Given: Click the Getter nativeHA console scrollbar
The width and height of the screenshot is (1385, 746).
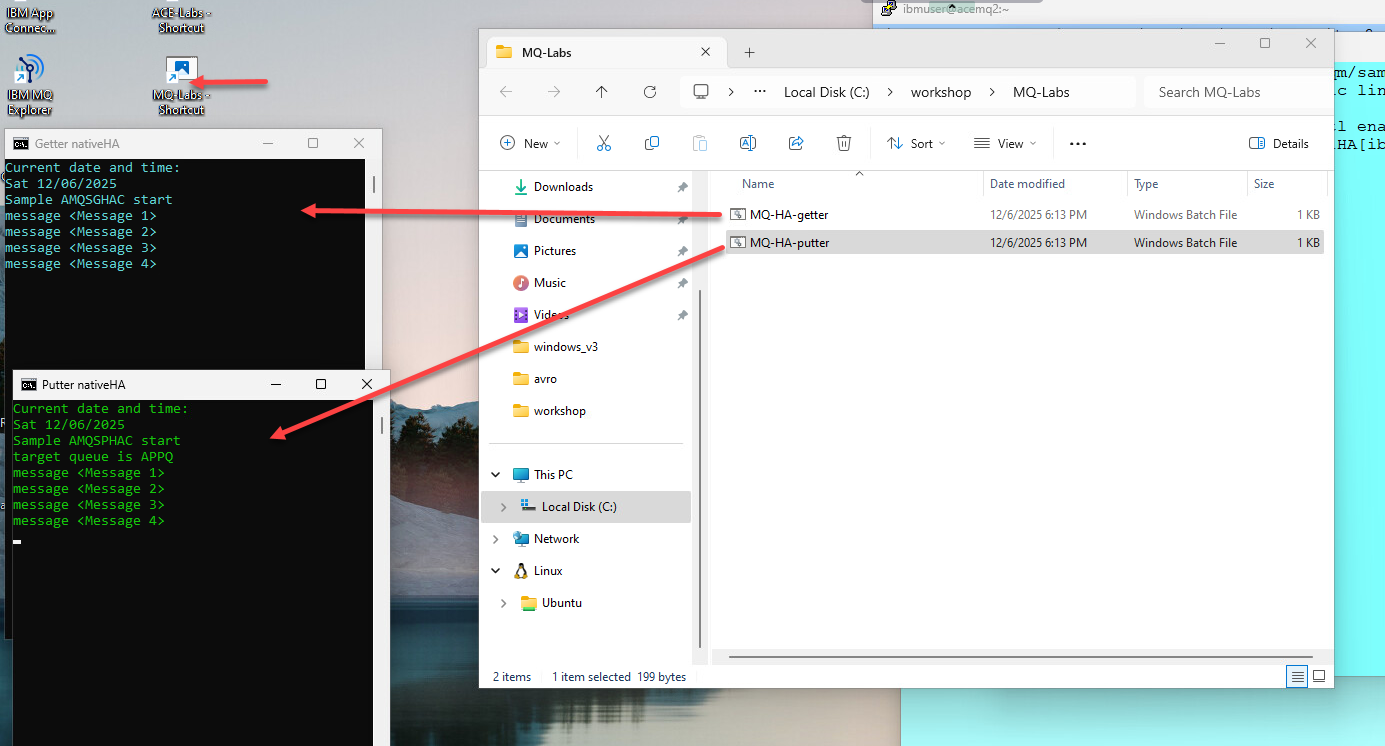Looking at the screenshot, I should tap(374, 184).
